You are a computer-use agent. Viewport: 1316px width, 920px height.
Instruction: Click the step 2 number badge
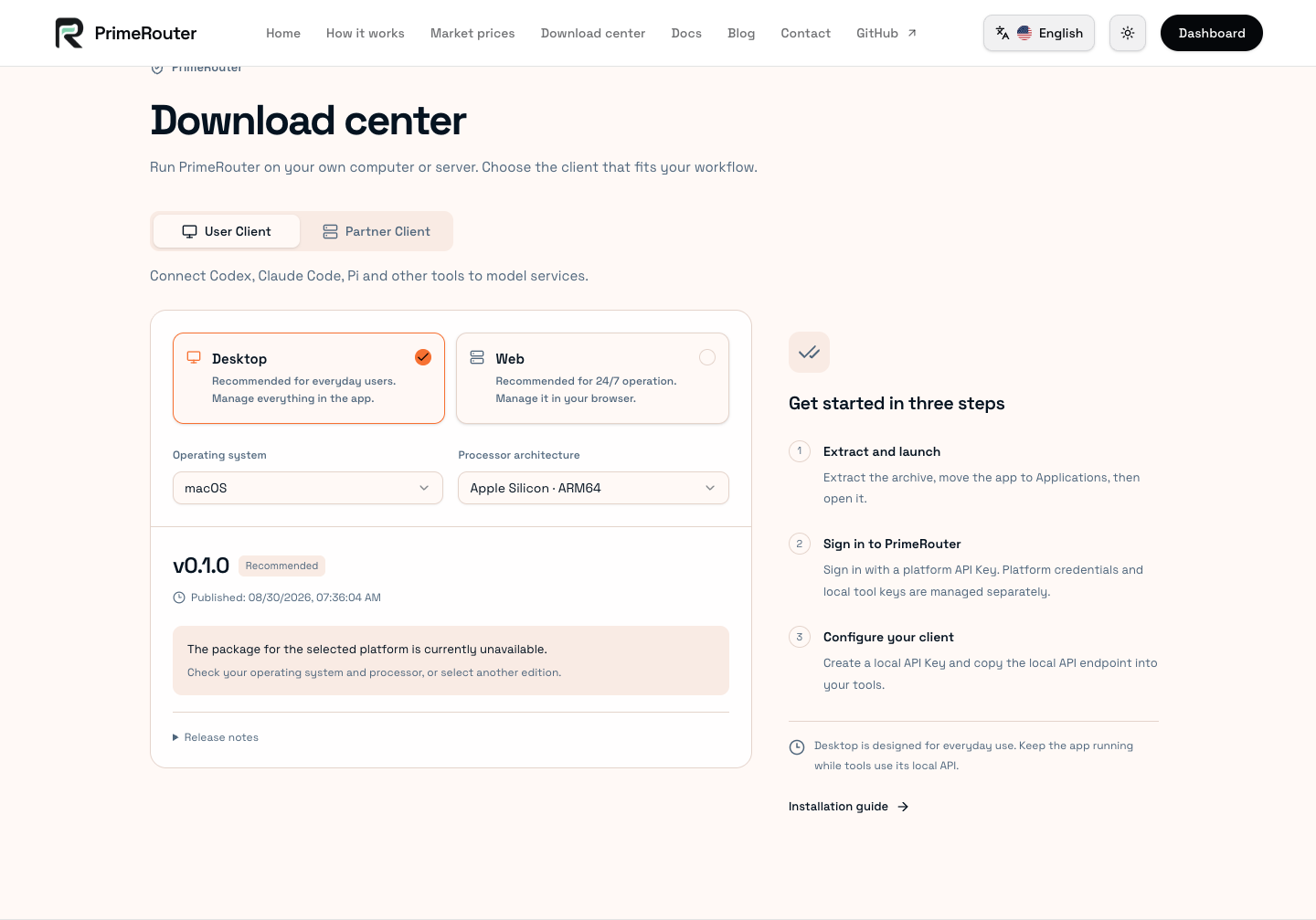[800, 544]
